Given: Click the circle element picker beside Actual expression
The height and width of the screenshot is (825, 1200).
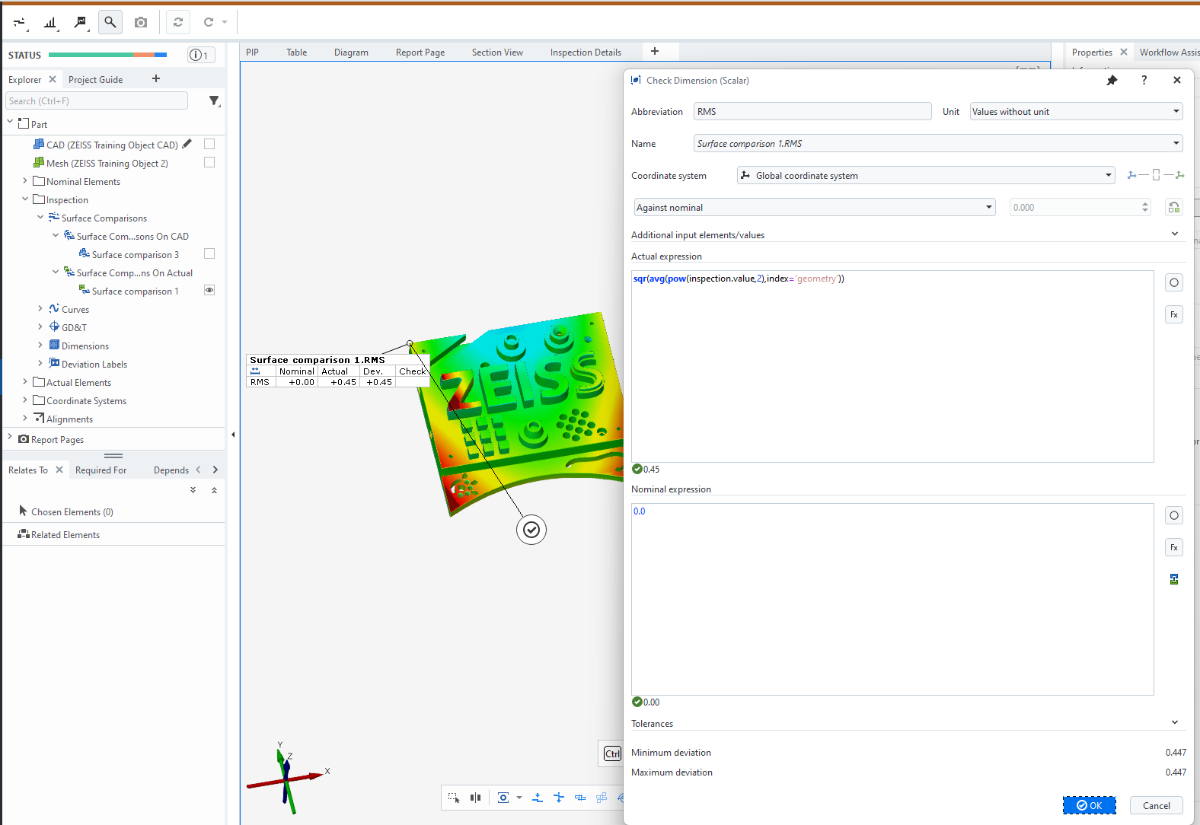Looking at the screenshot, I should click(x=1174, y=283).
